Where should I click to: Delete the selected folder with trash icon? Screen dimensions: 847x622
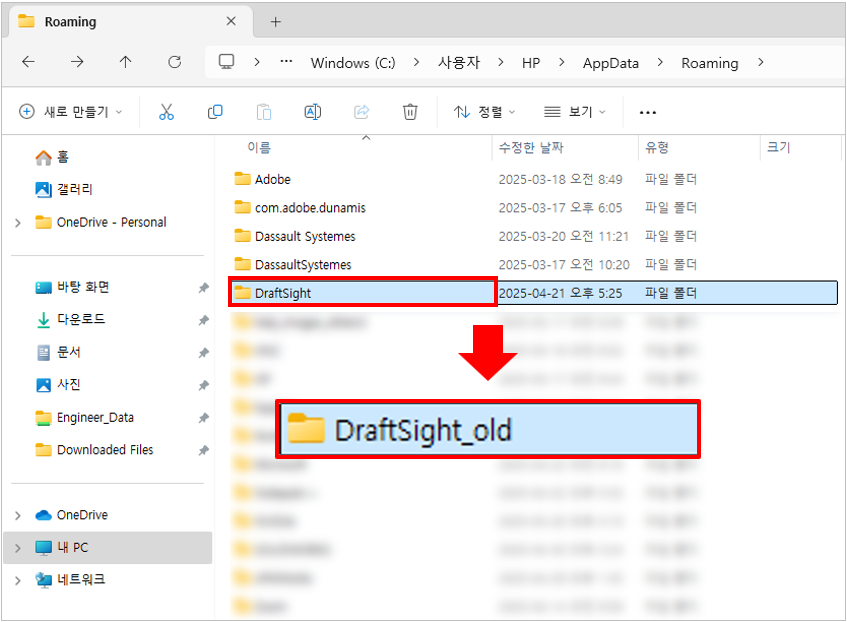(x=410, y=112)
